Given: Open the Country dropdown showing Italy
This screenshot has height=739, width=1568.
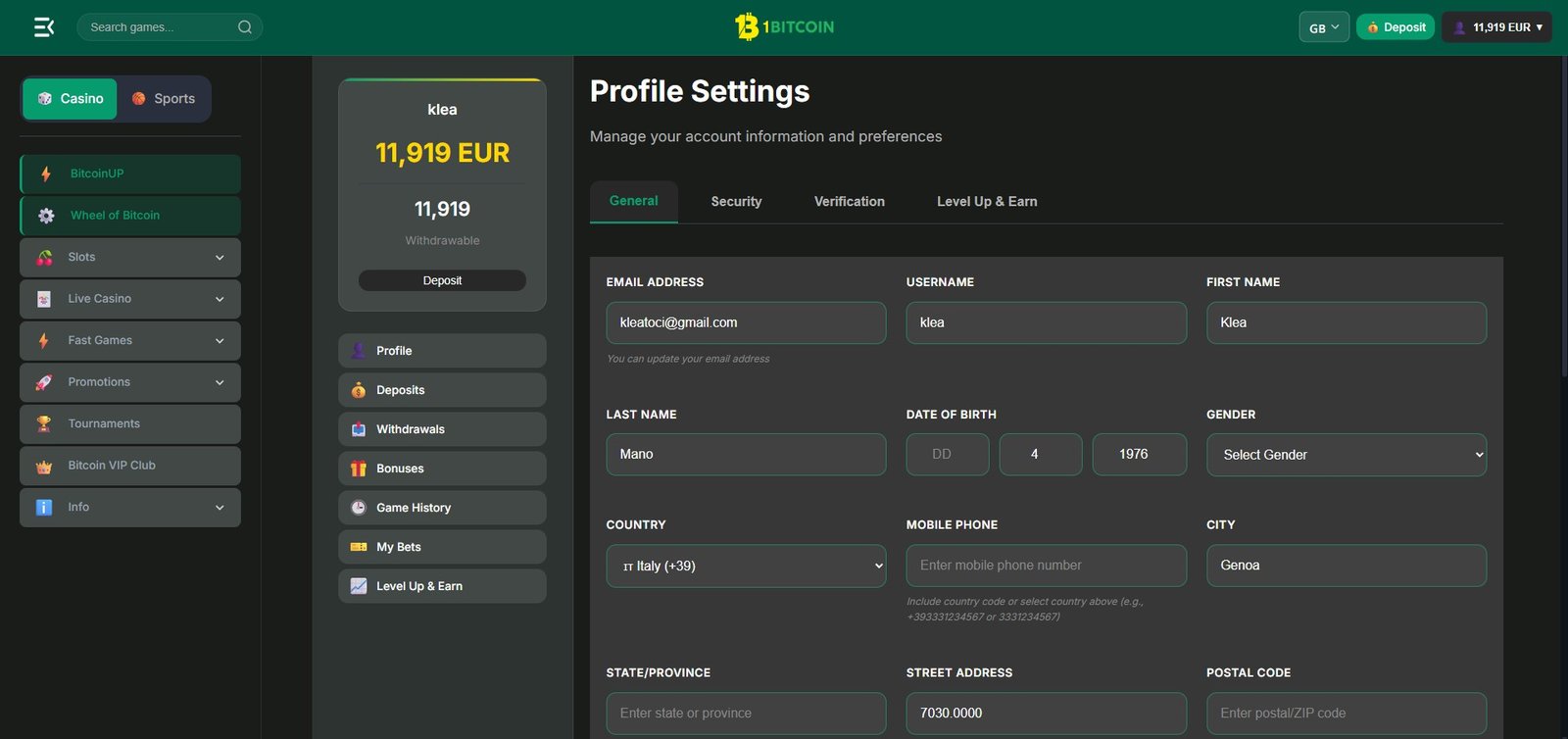Looking at the screenshot, I should [x=746, y=567].
